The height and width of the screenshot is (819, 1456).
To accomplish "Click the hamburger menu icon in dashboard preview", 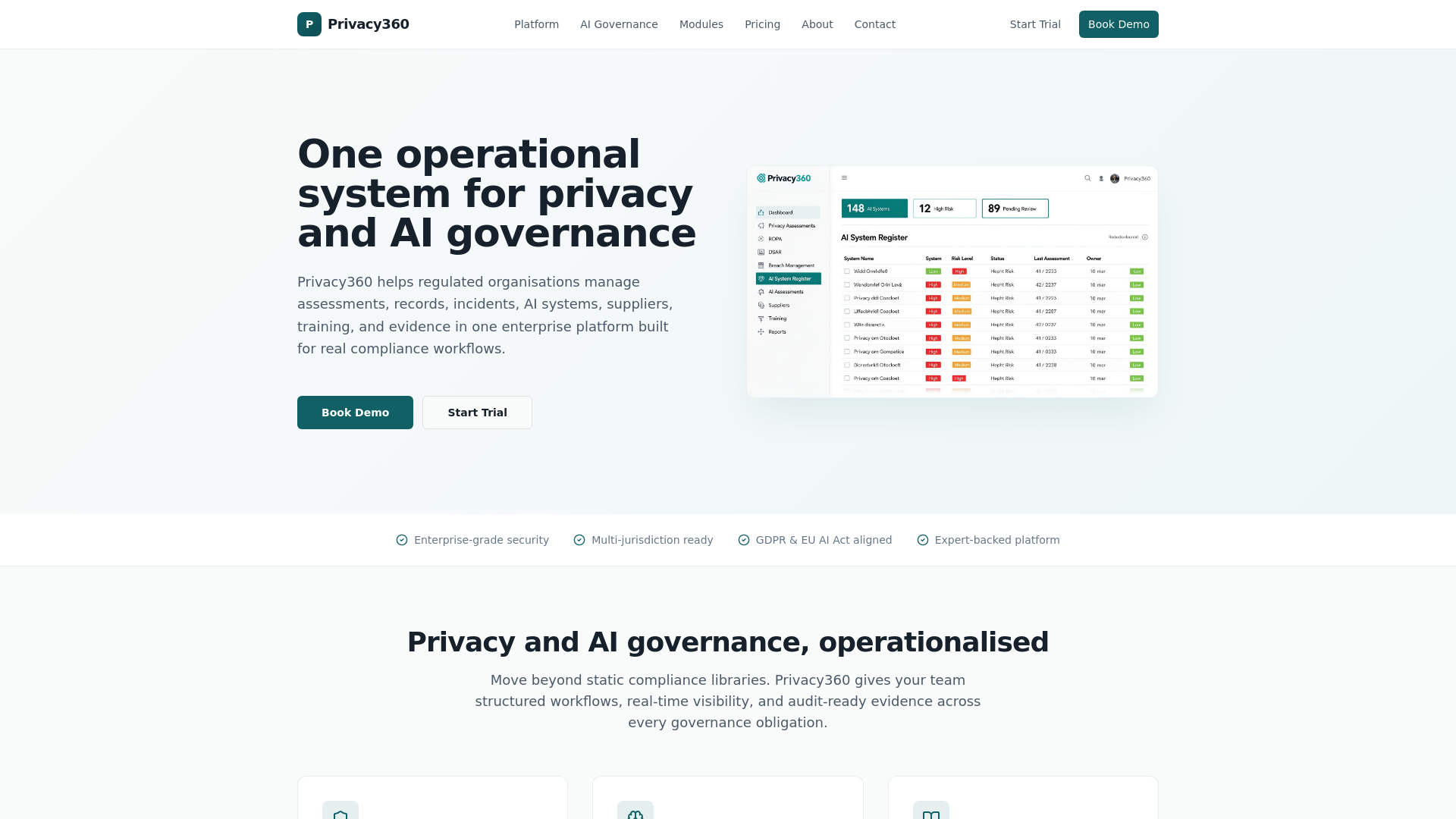I will (x=844, y=178).
